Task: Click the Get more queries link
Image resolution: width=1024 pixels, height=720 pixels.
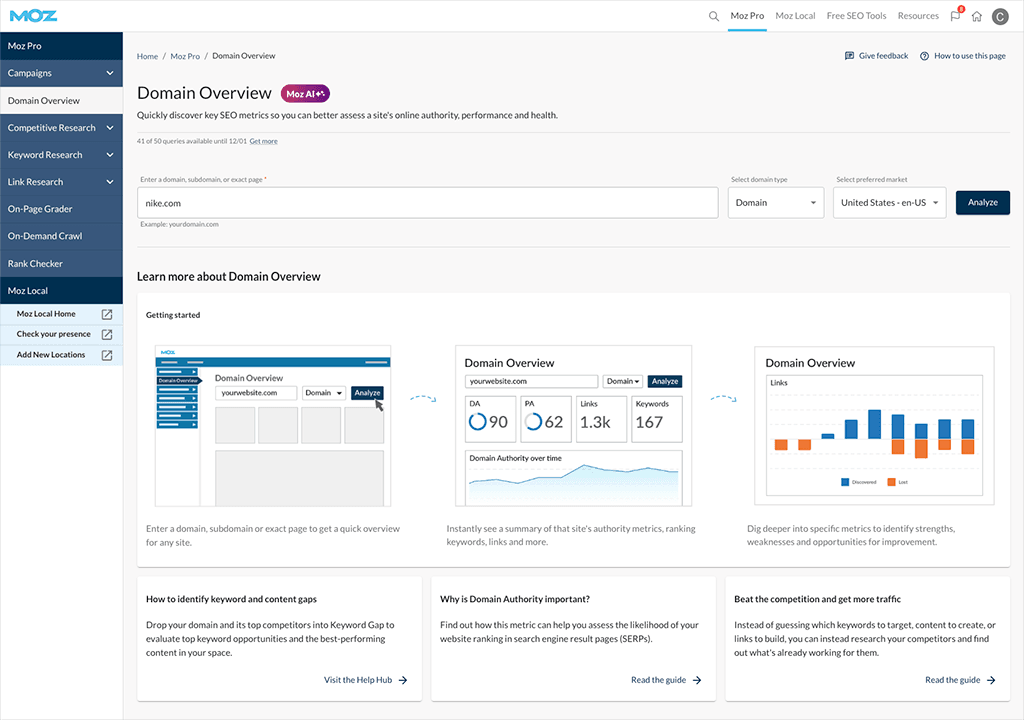Action: tap(263, 141)
